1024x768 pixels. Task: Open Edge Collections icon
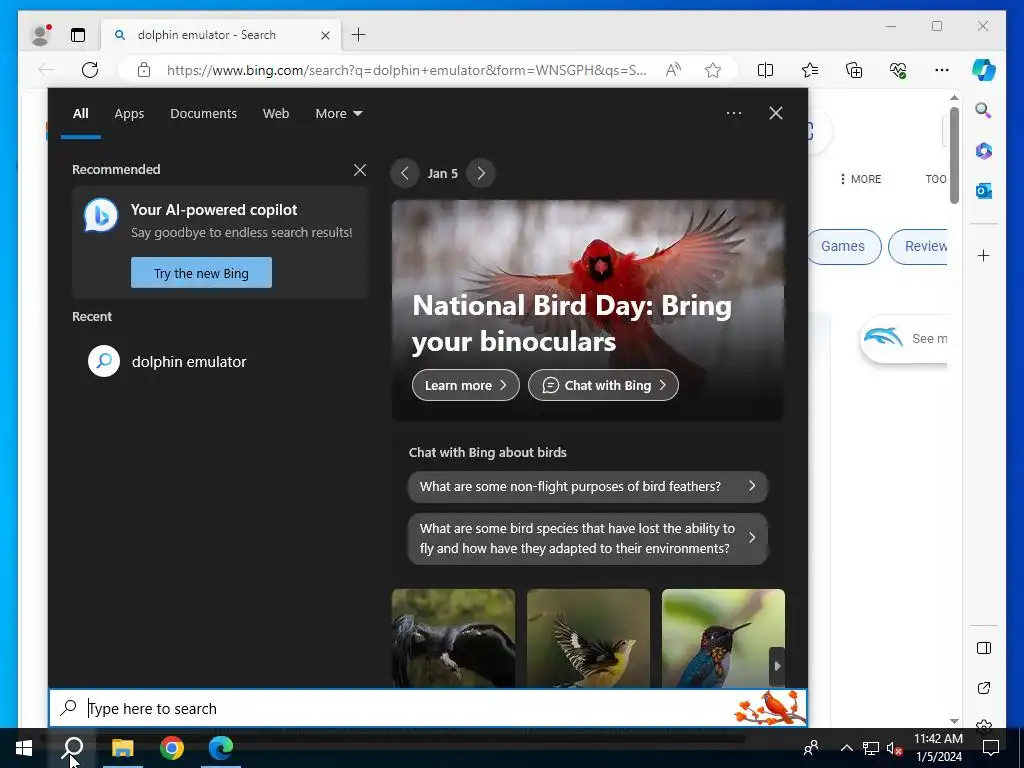[x=854, y=70]
